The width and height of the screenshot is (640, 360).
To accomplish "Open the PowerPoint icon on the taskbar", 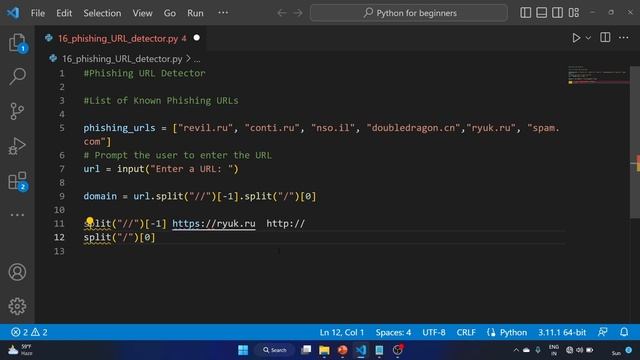I will point(342,350).
